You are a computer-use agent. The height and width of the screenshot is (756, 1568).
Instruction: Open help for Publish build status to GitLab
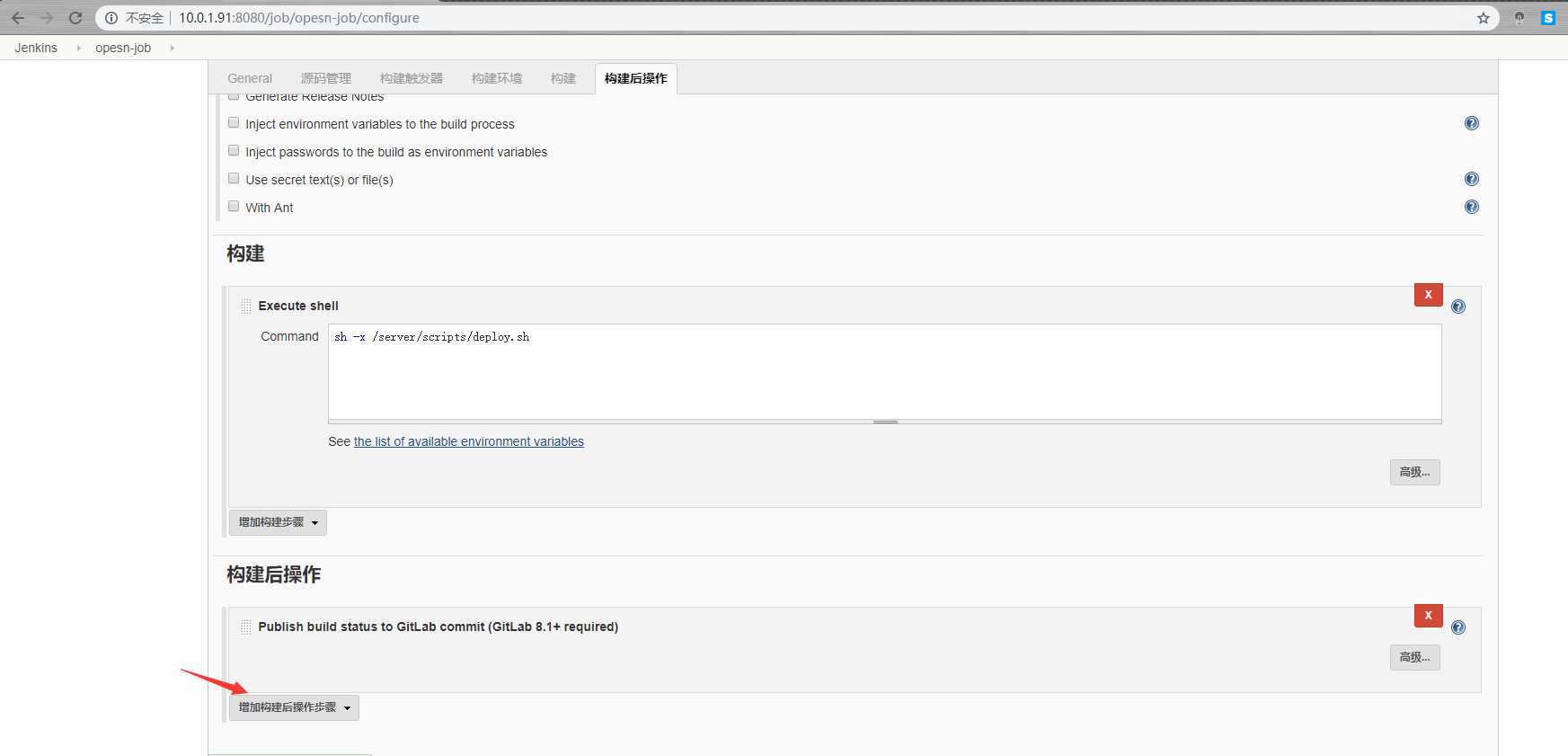point(1458,627)
